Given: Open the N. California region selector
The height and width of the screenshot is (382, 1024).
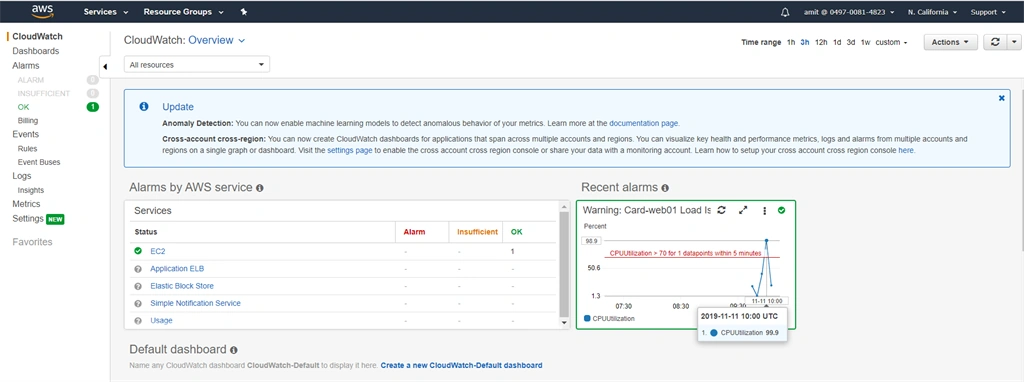Looking at the screenshot, I should [x=933, y=12].
